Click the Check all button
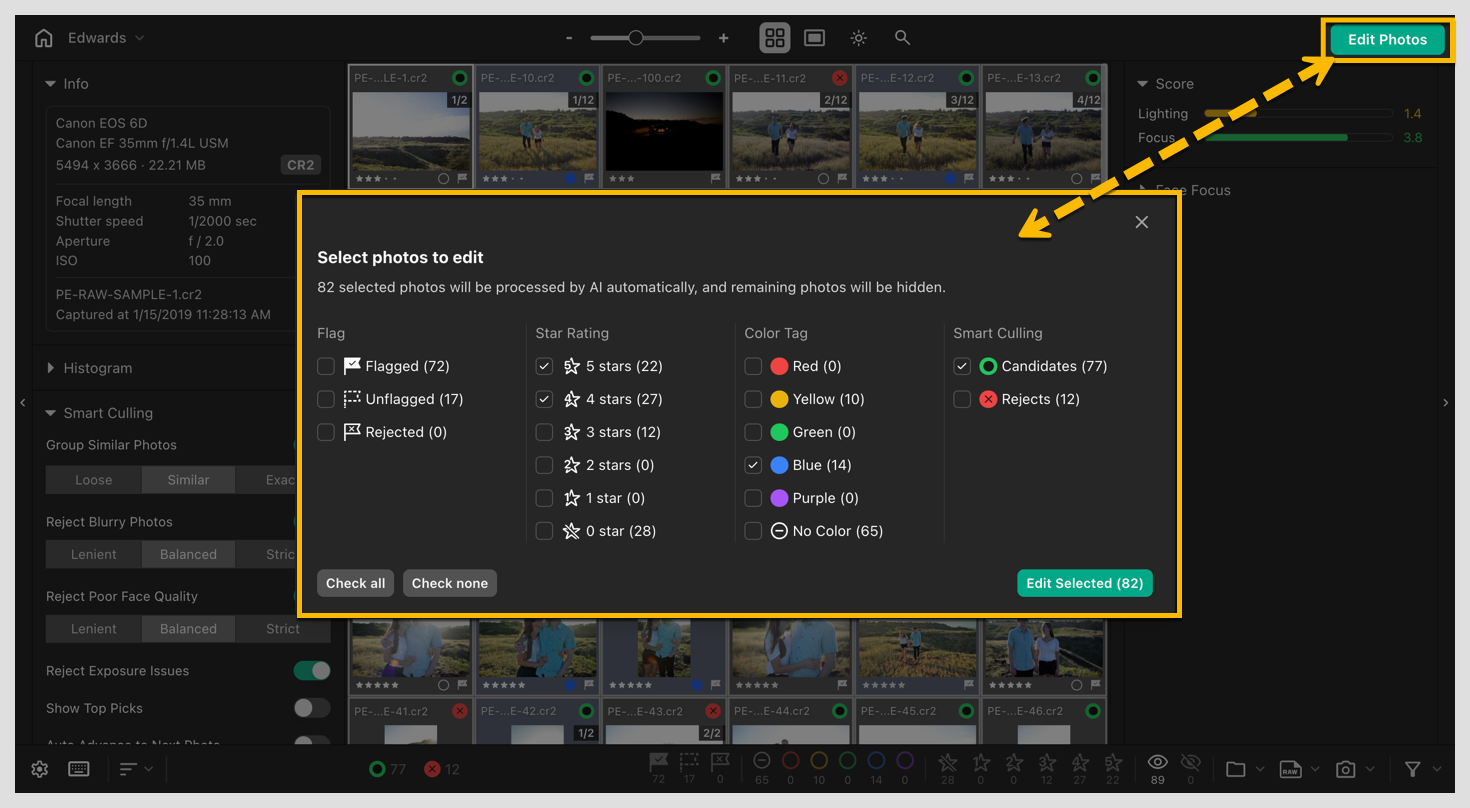Image resolution: width=1470 pixels, height=808 pixels. 355,583
